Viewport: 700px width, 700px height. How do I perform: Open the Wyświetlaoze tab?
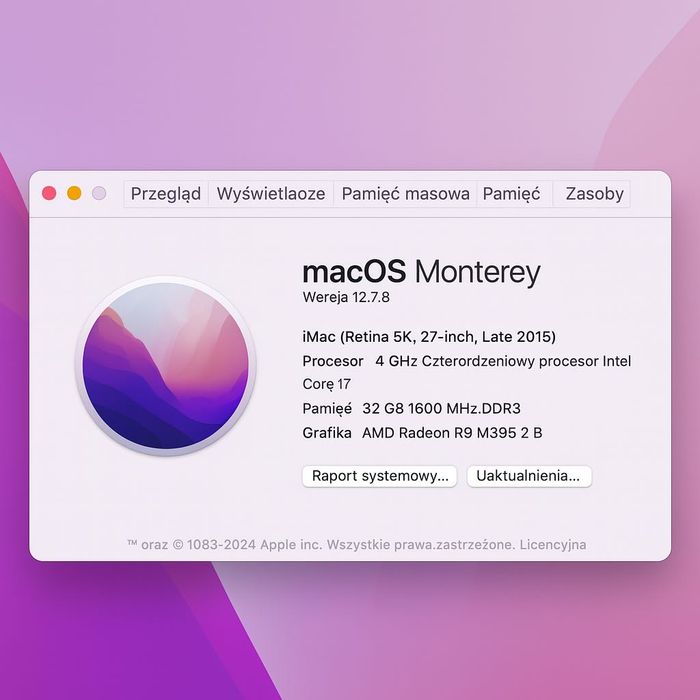click(x=271, y=194)
